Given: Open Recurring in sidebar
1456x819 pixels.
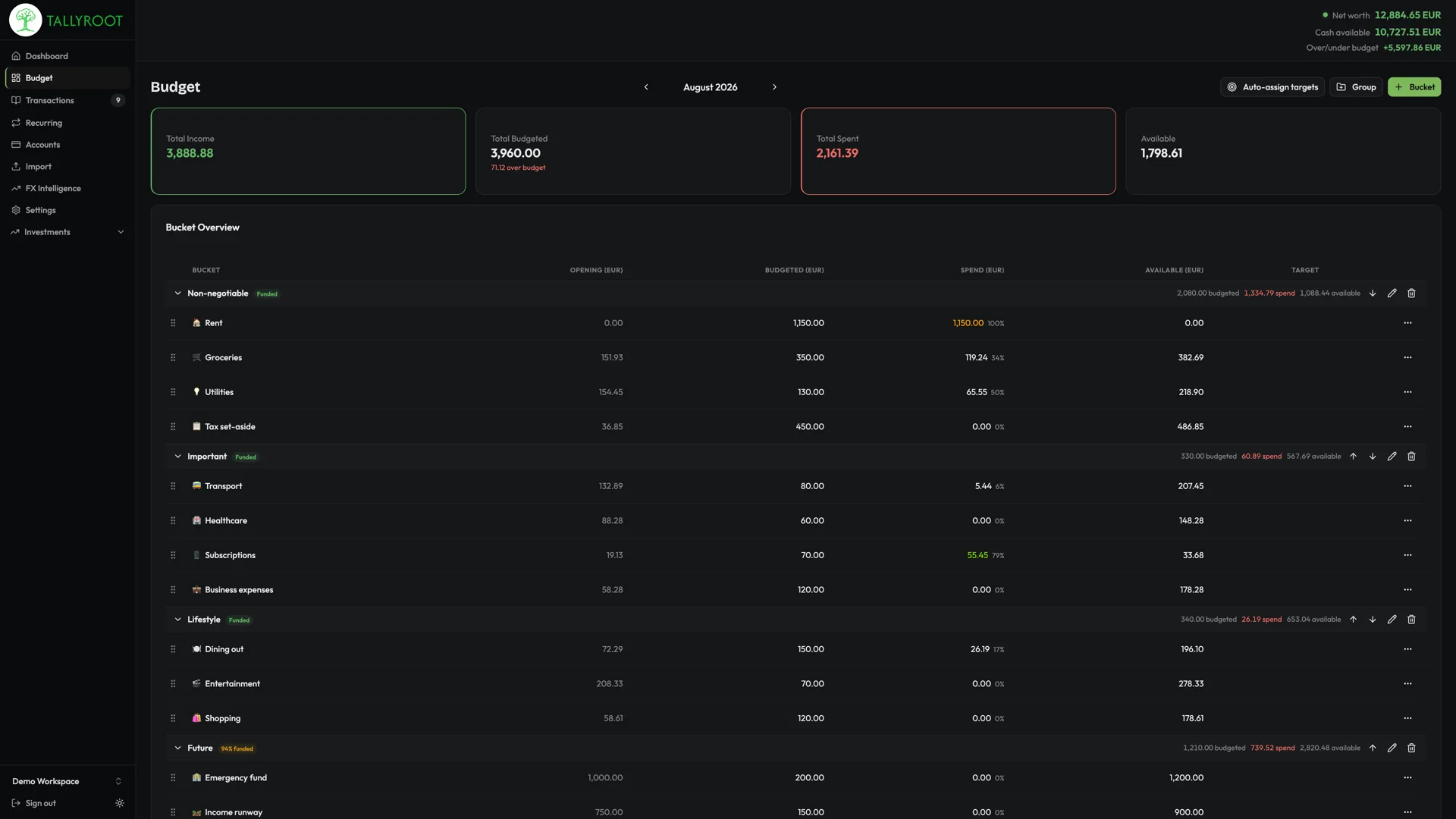Looking at the screenshot, I should coord(67,123).
